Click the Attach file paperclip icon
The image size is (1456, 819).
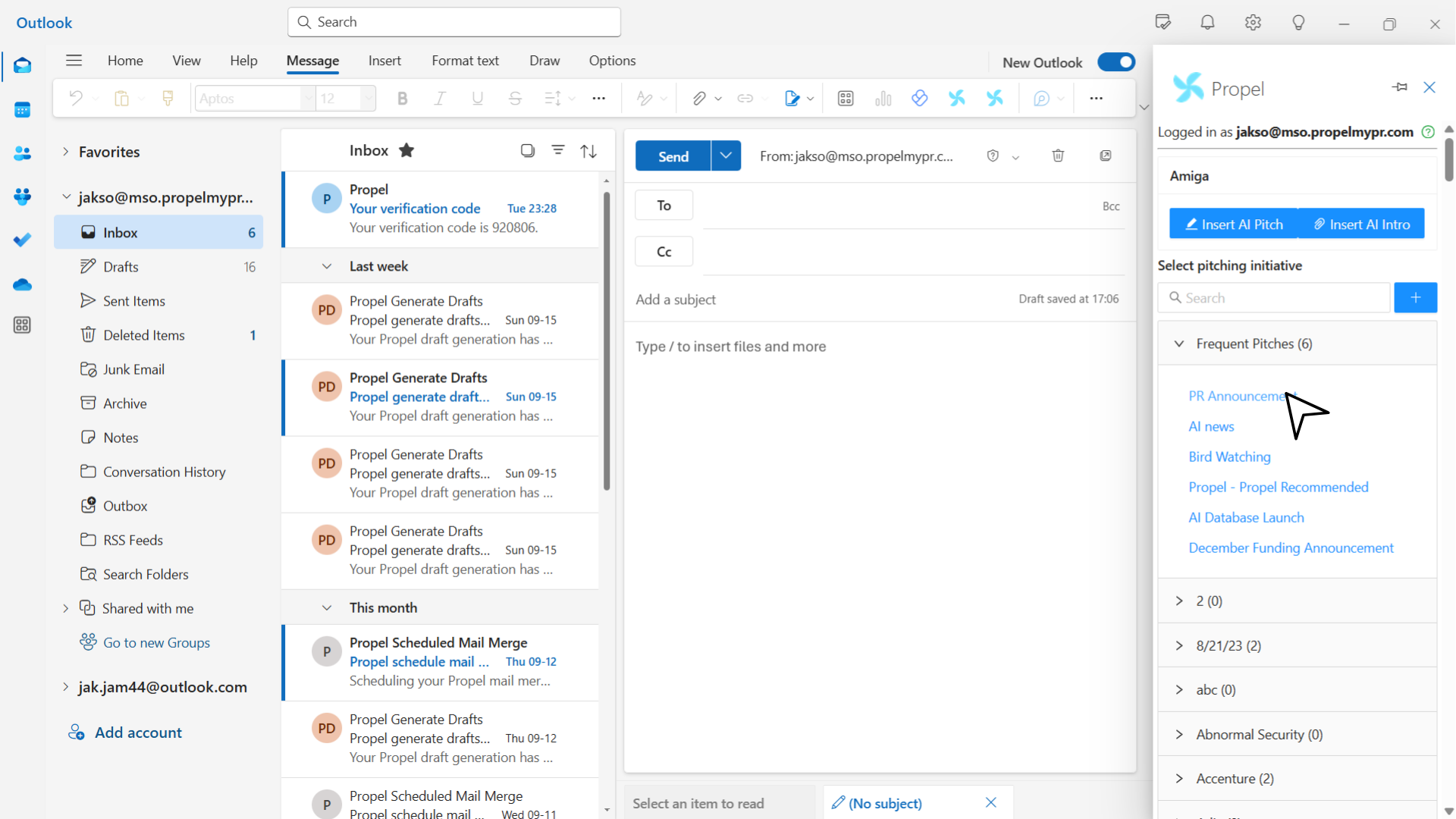point(699,98)
